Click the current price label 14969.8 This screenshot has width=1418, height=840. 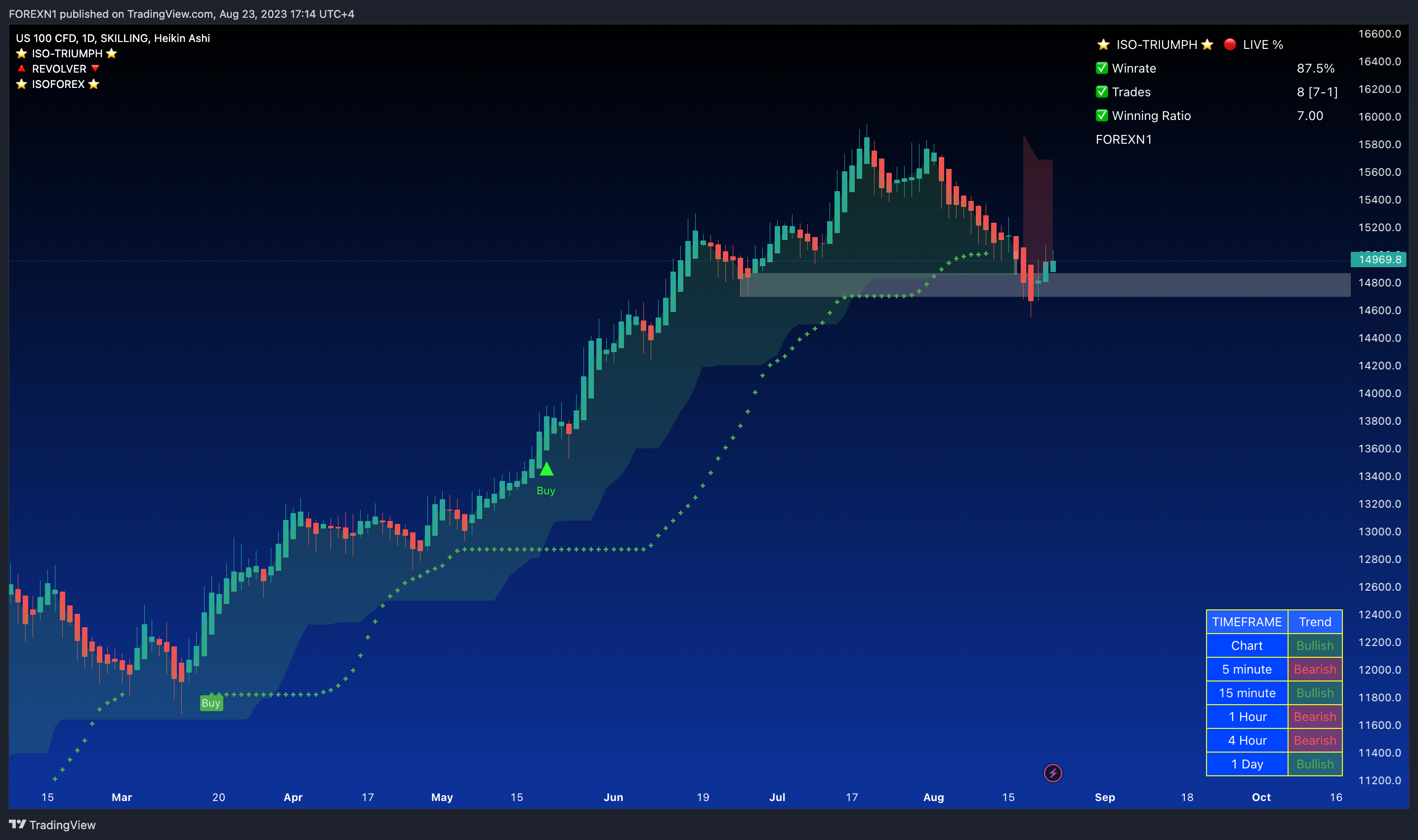click(x=1378, y=259)
